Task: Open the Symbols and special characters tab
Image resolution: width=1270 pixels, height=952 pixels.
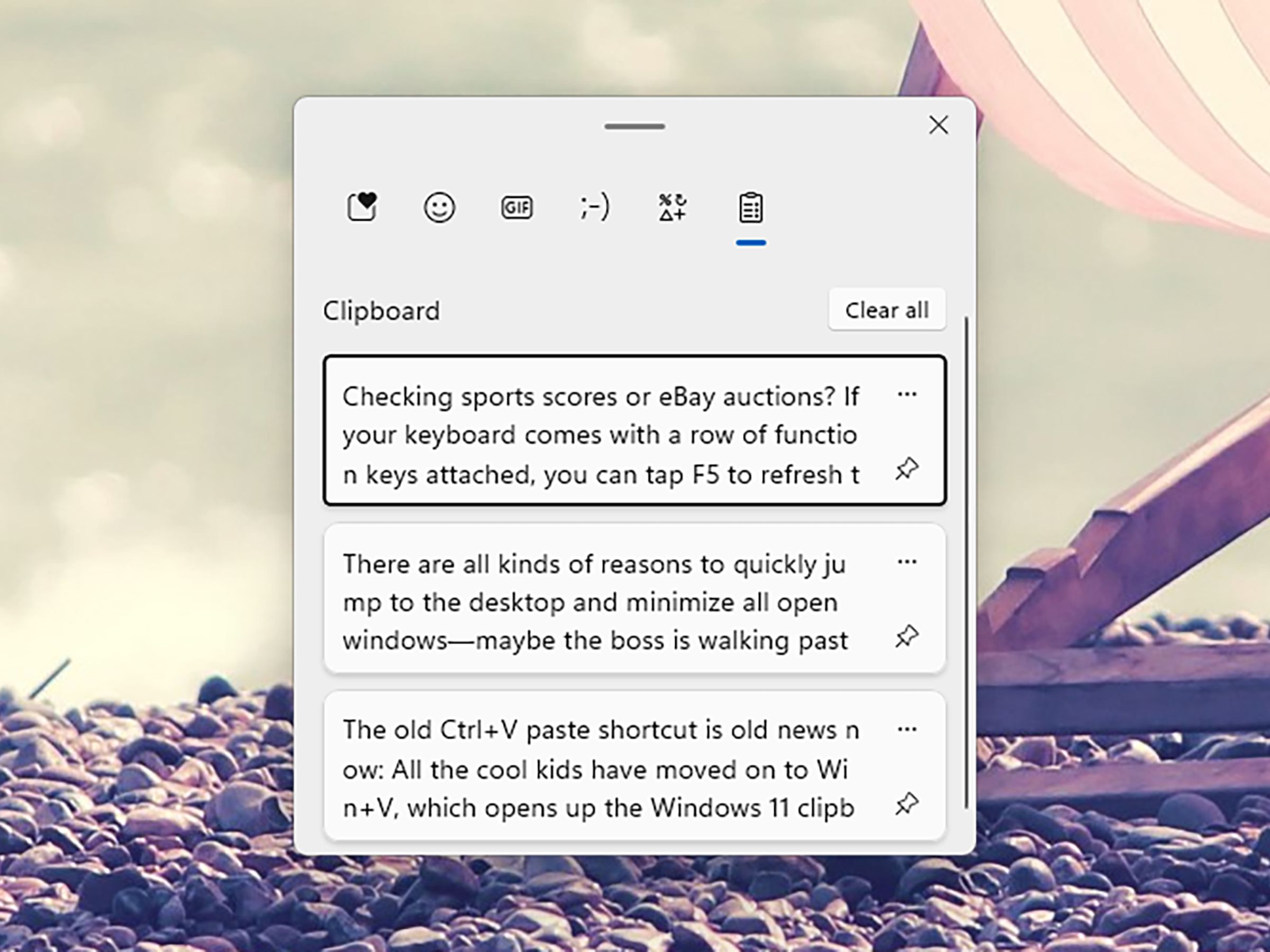Action: point(672,207)
